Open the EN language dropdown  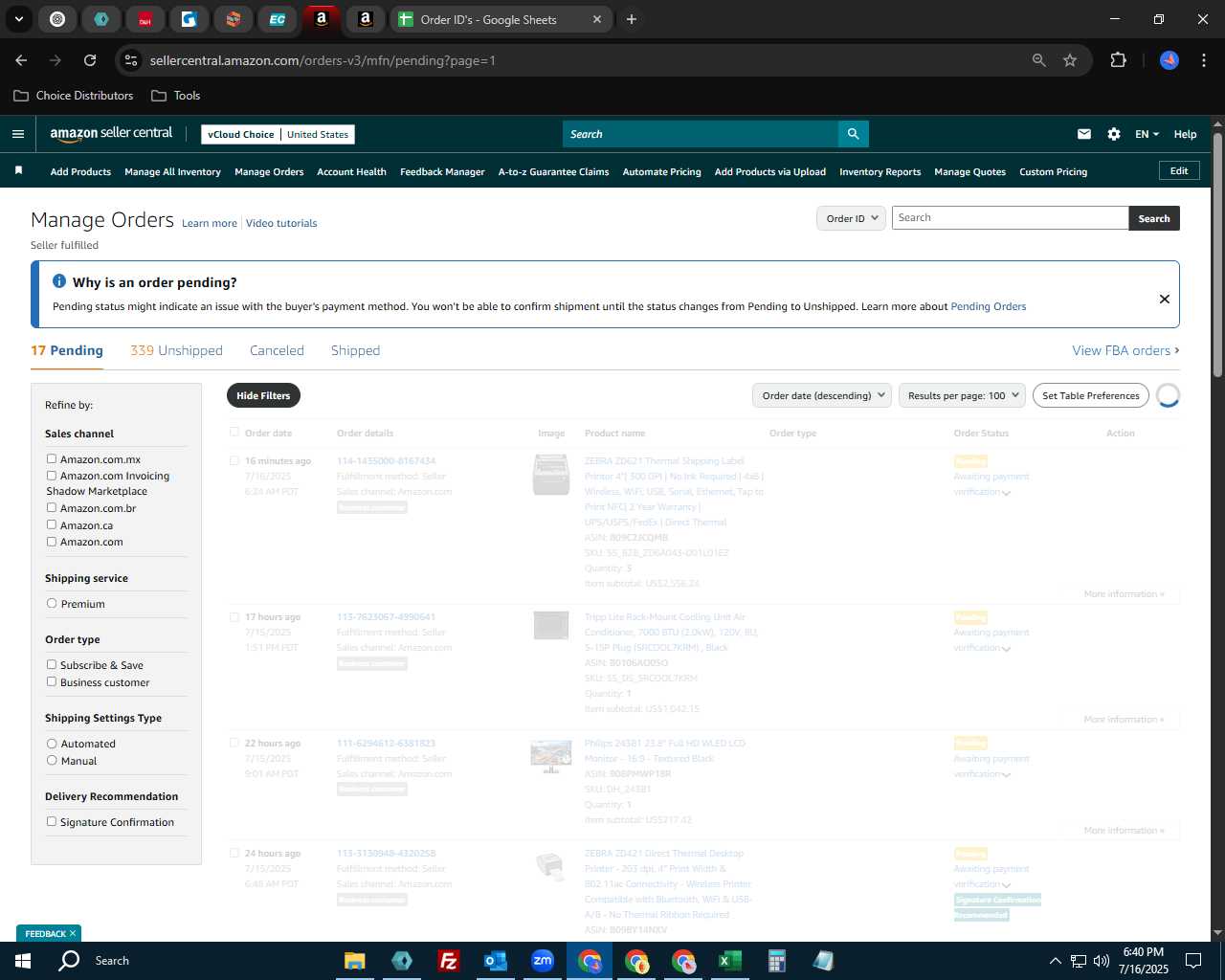[1147, 134]
